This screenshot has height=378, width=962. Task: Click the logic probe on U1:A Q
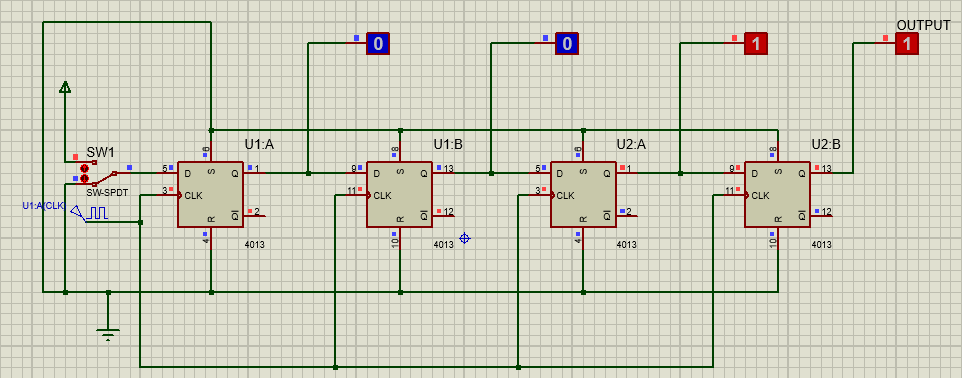[378, 44]
